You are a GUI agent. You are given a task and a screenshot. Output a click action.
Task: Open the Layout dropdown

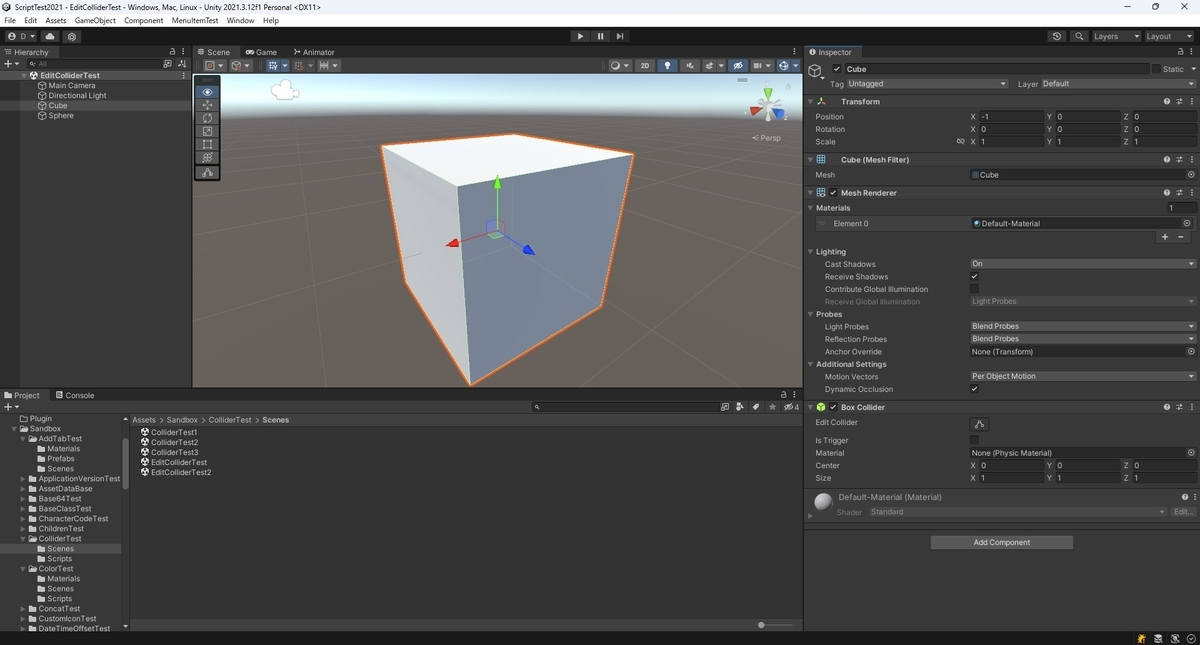(1168, 35)
